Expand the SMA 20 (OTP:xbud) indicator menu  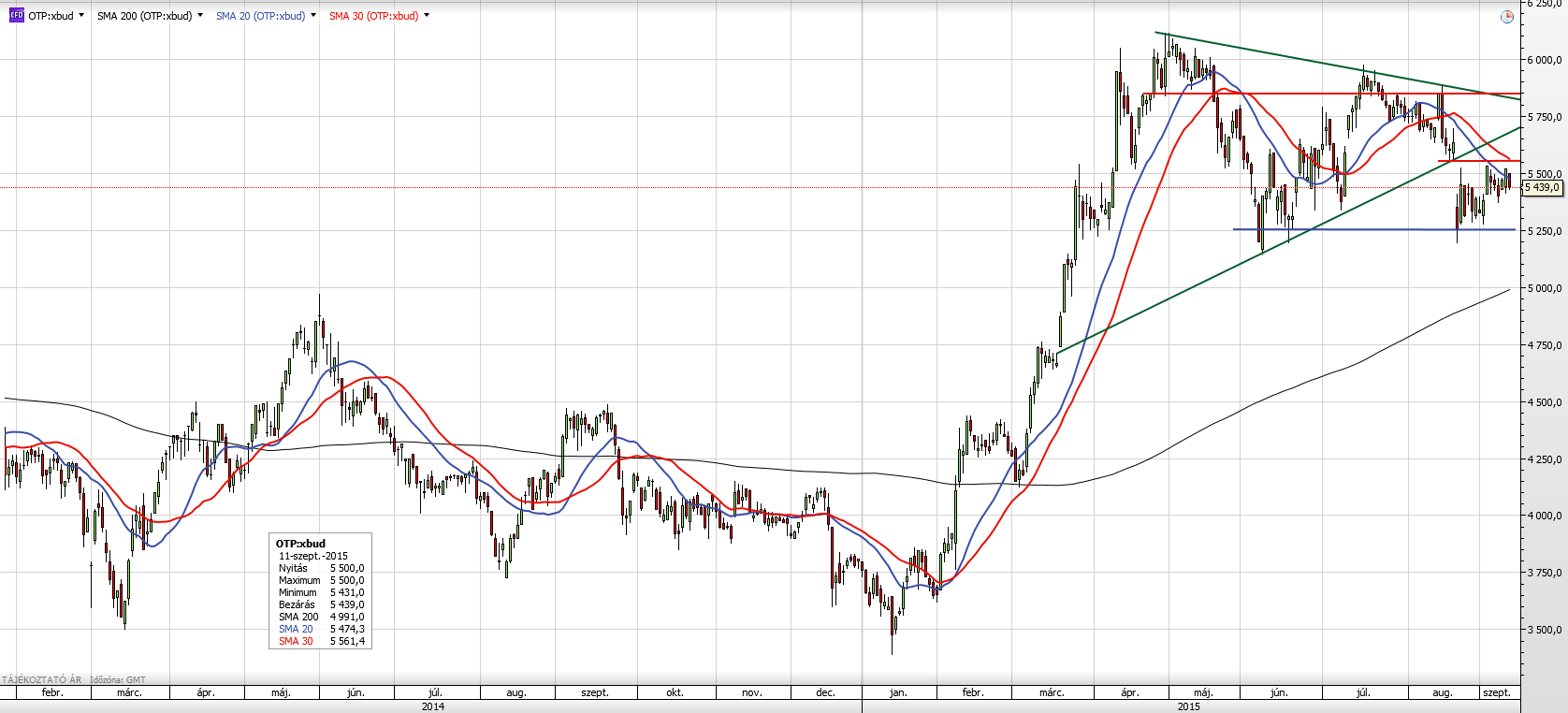[x=313, y=16]
